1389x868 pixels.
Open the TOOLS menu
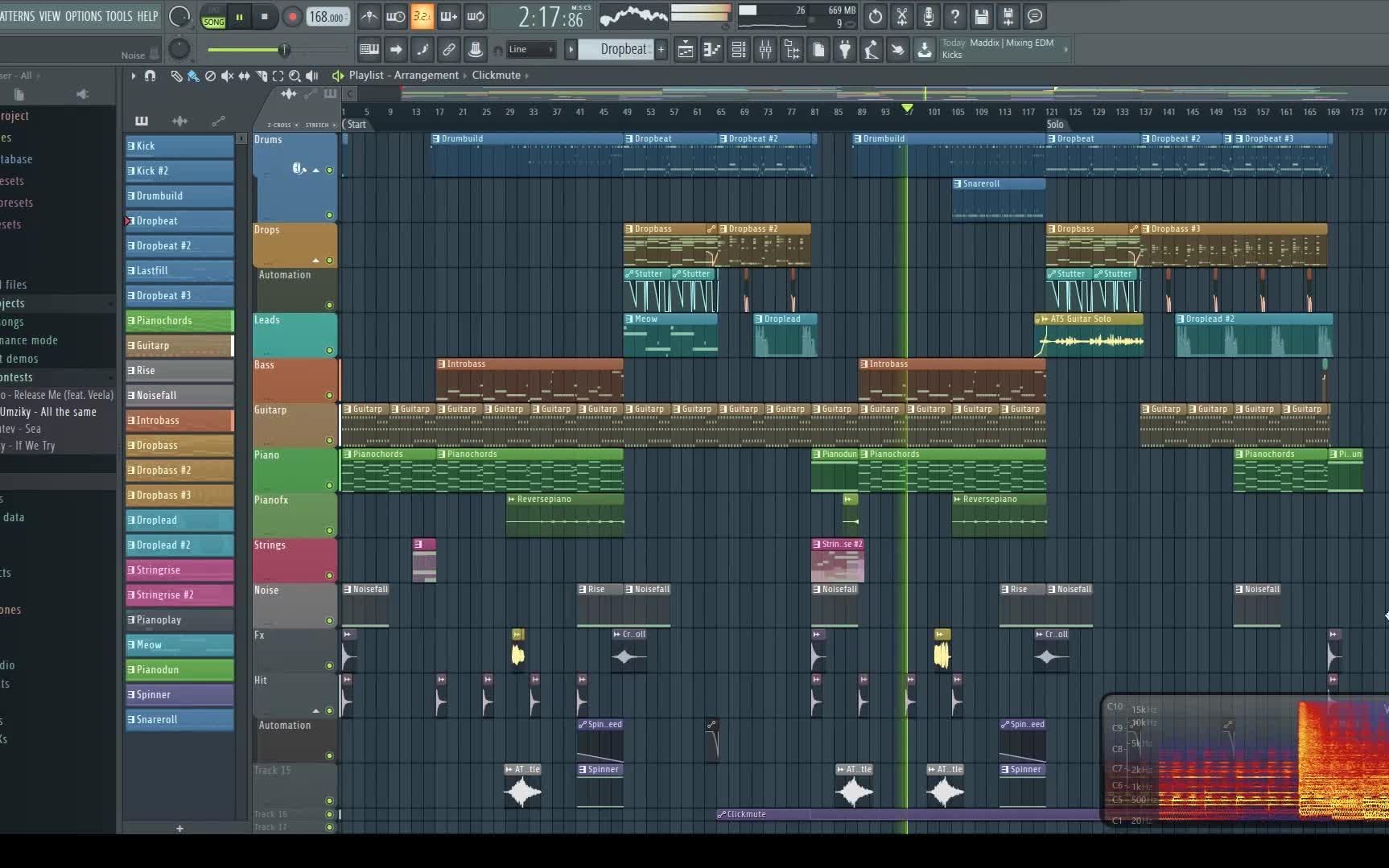point(119,16)
